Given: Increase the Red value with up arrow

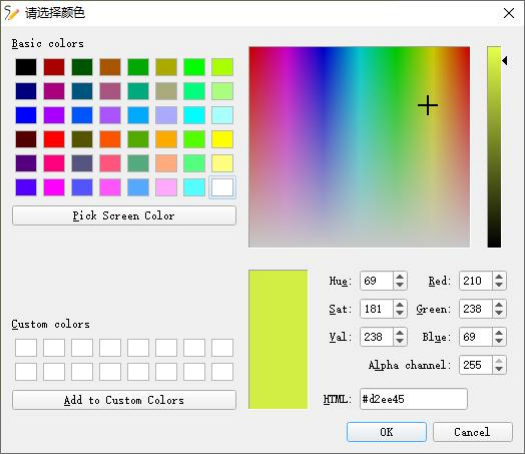Looking at the screenshot, I should [499, 277].
